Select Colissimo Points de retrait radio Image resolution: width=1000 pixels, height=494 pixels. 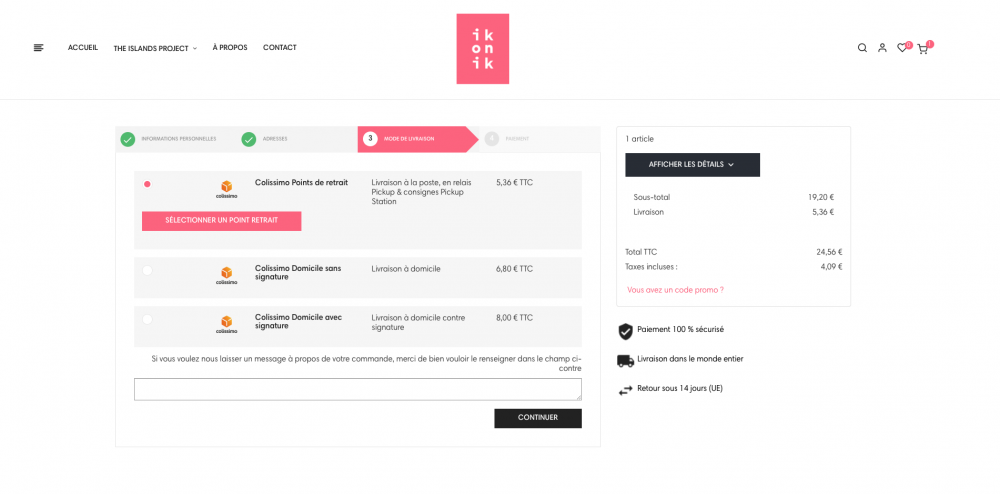click(x=147, y=184)
